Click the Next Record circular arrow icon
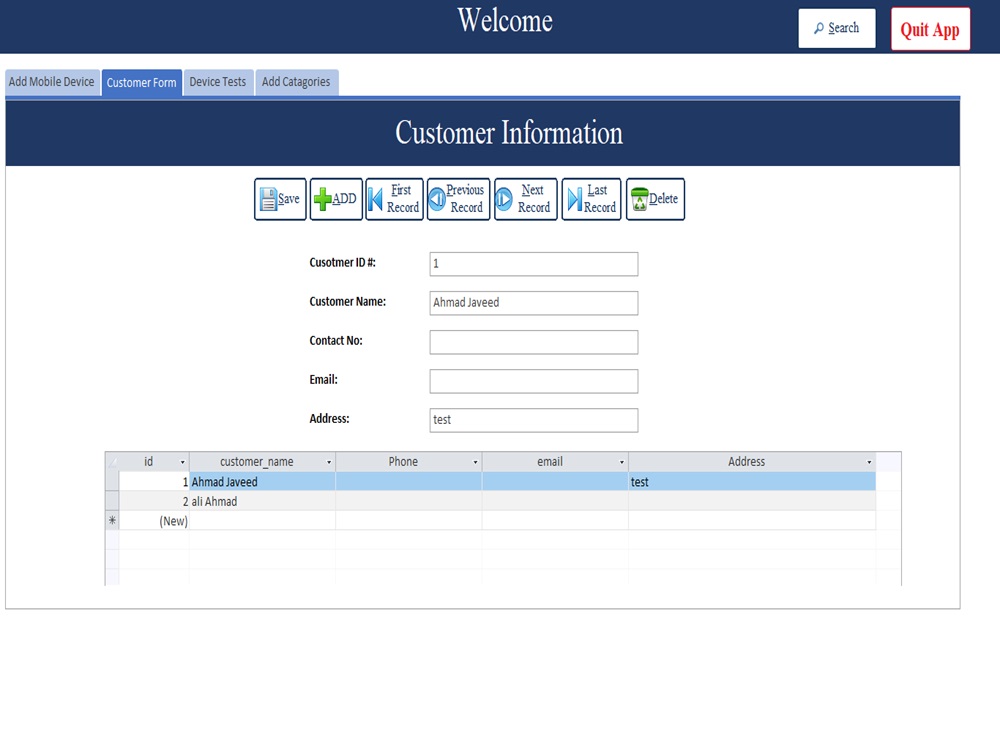This screenshot has width=1000, height=750. click(504, 199)
